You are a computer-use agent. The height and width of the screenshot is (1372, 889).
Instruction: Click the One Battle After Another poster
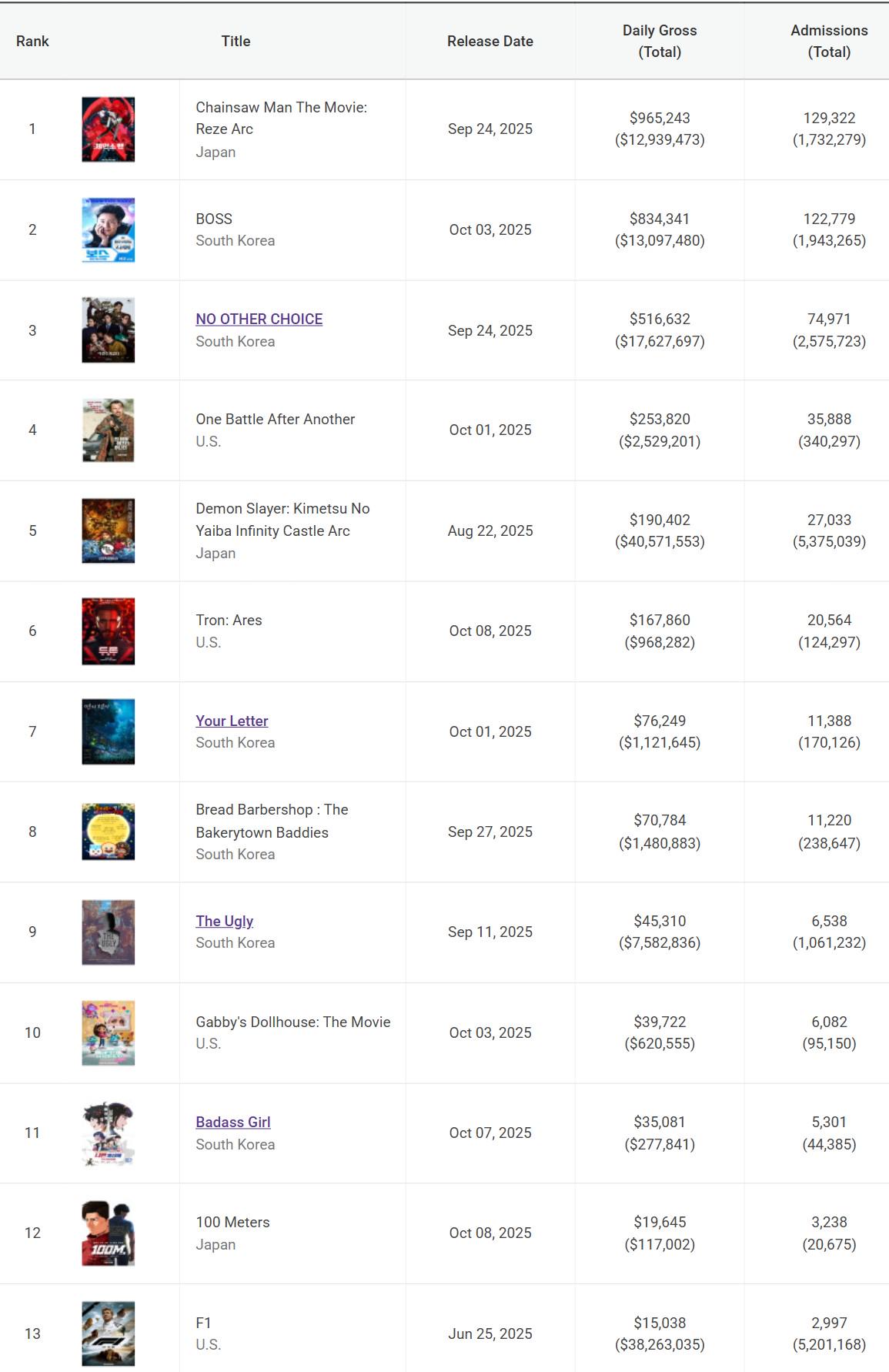coord(109,430)
